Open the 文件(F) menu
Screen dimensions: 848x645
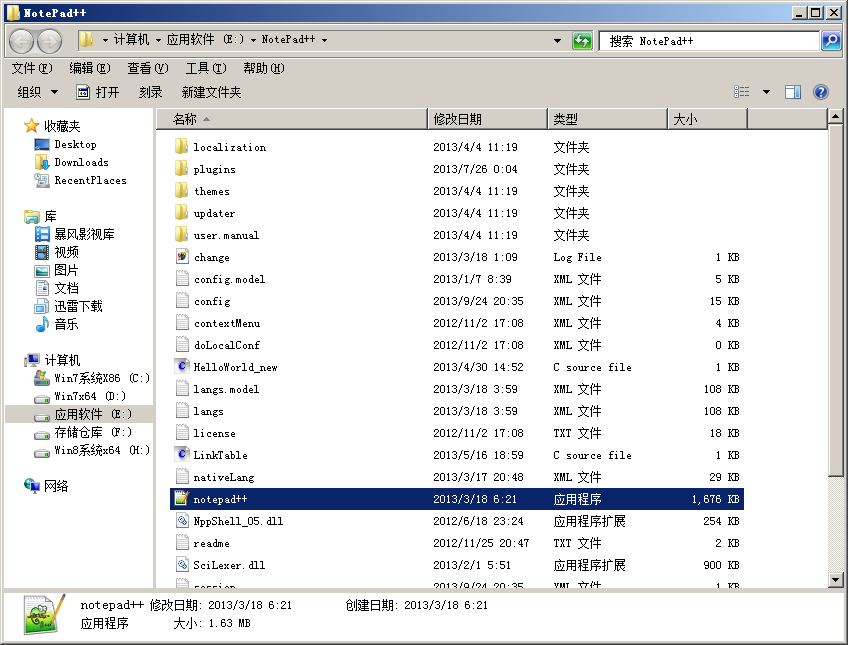point(32,68)
